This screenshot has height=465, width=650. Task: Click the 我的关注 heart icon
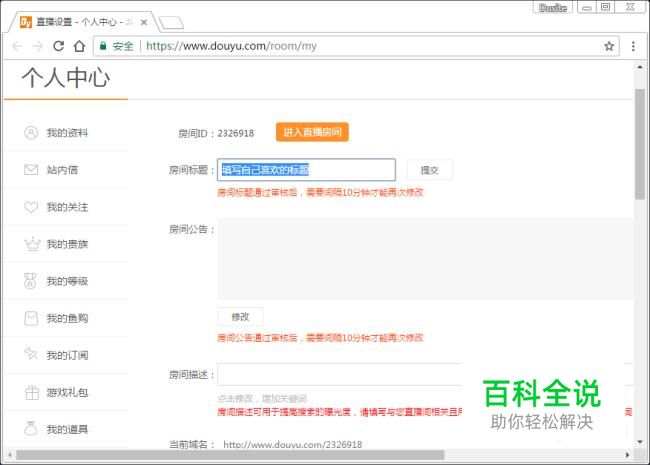(x=31, y=207)
